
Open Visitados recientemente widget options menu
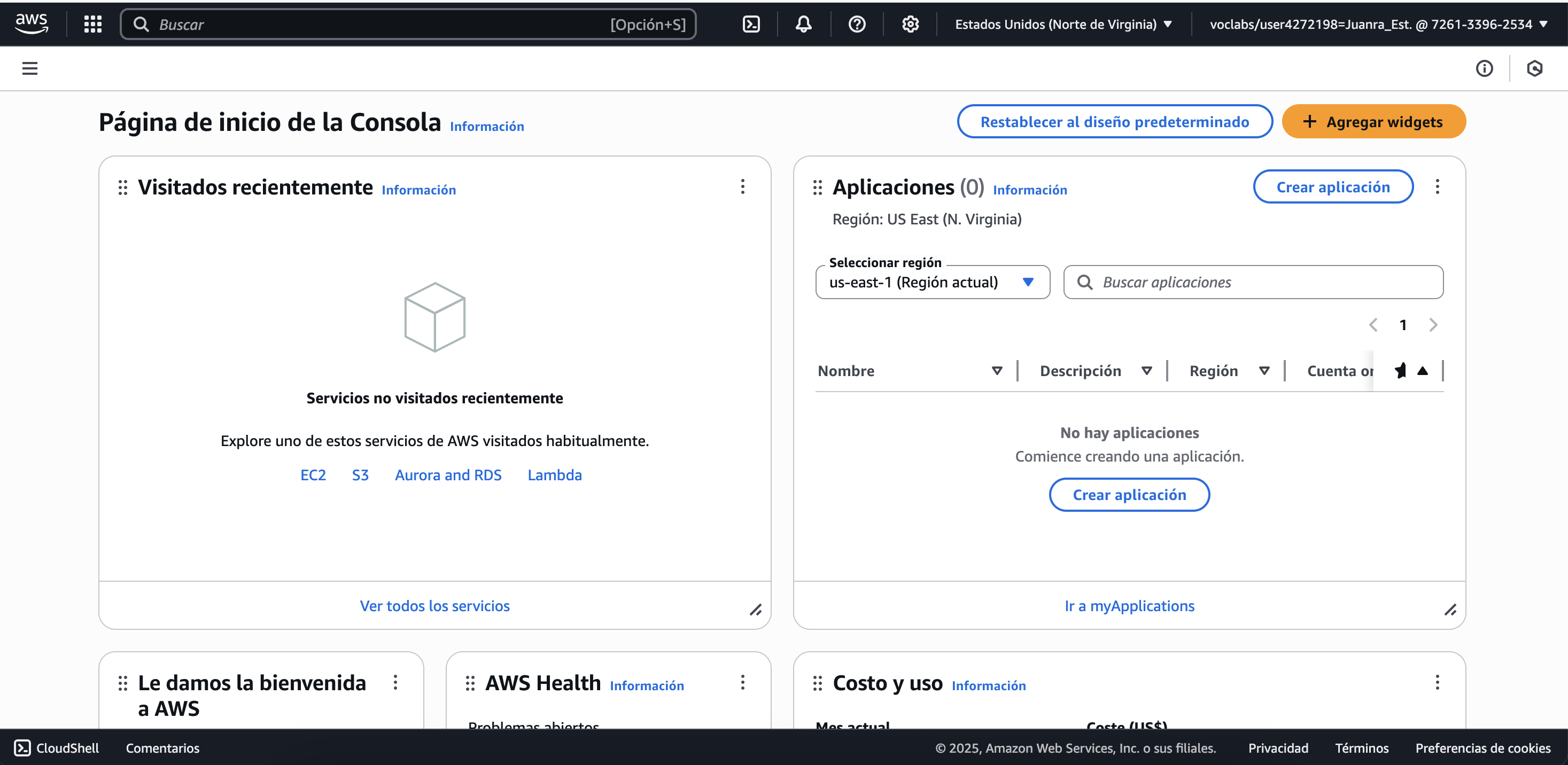(743, 187)
